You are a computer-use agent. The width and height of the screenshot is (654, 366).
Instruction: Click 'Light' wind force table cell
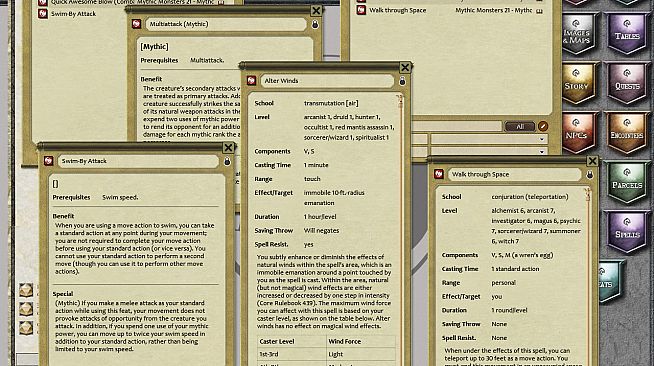pos(335,354)
